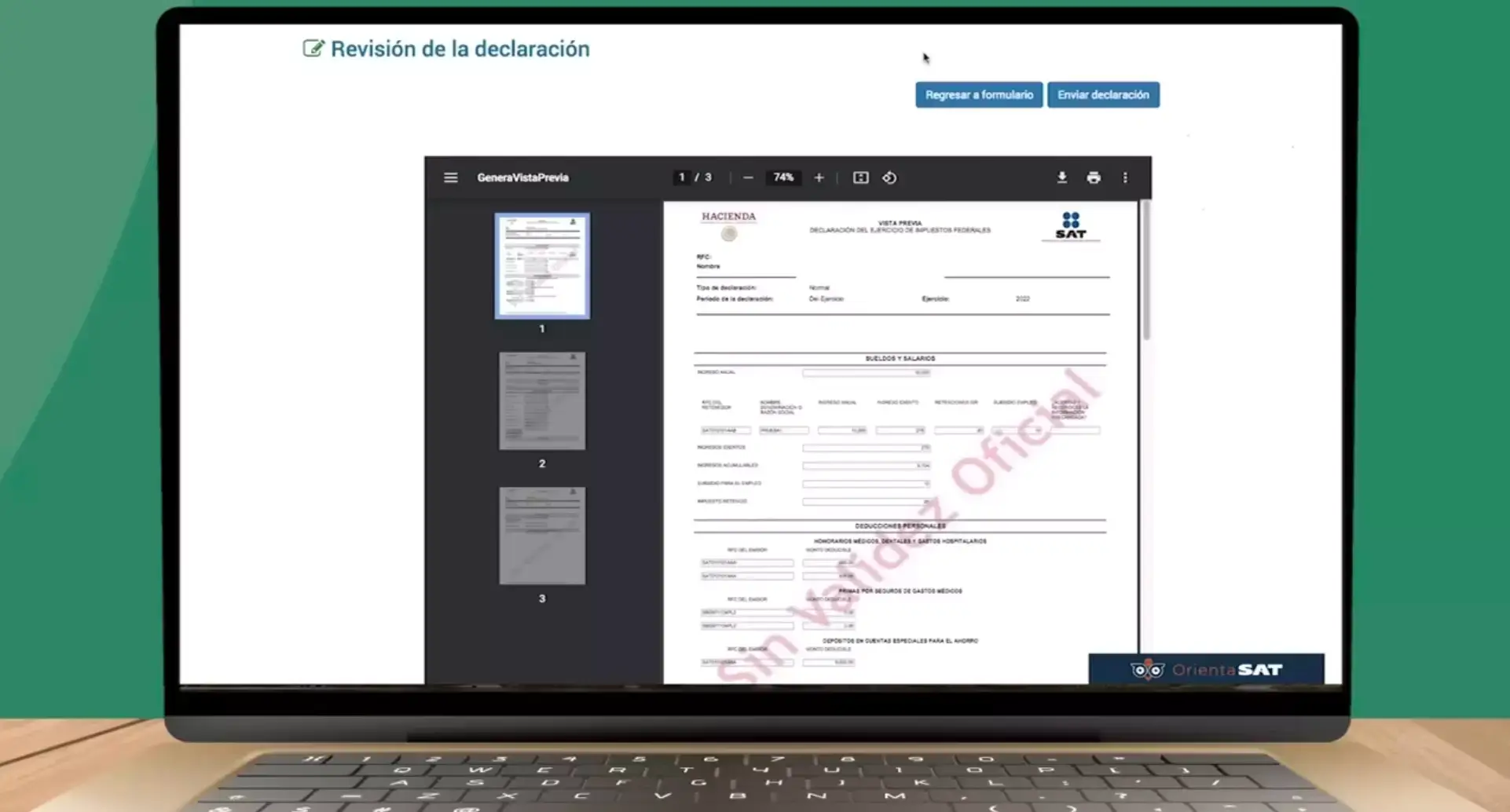Toggle the PDF sidebar hamburger menu
The height and width of the screenshot is (812, 1510).
coord(450,177)
